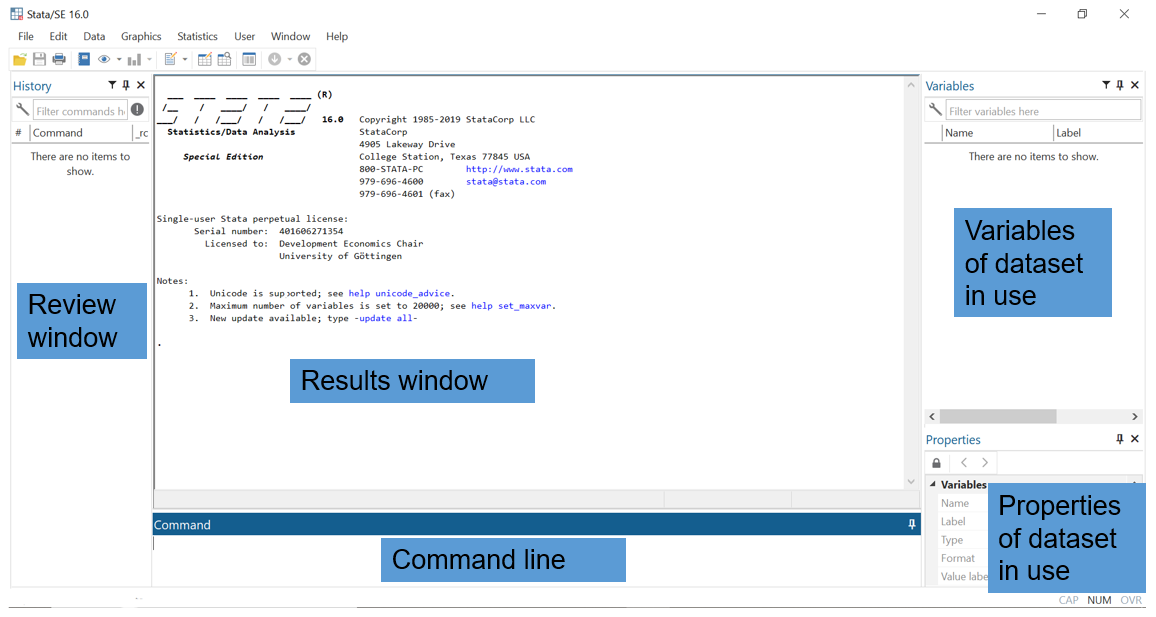This screenshot has width=1156, height=617.
Task: Open the dropdown next to the Viewer icon
Action: pyautogui.click(x=119, y=59)
